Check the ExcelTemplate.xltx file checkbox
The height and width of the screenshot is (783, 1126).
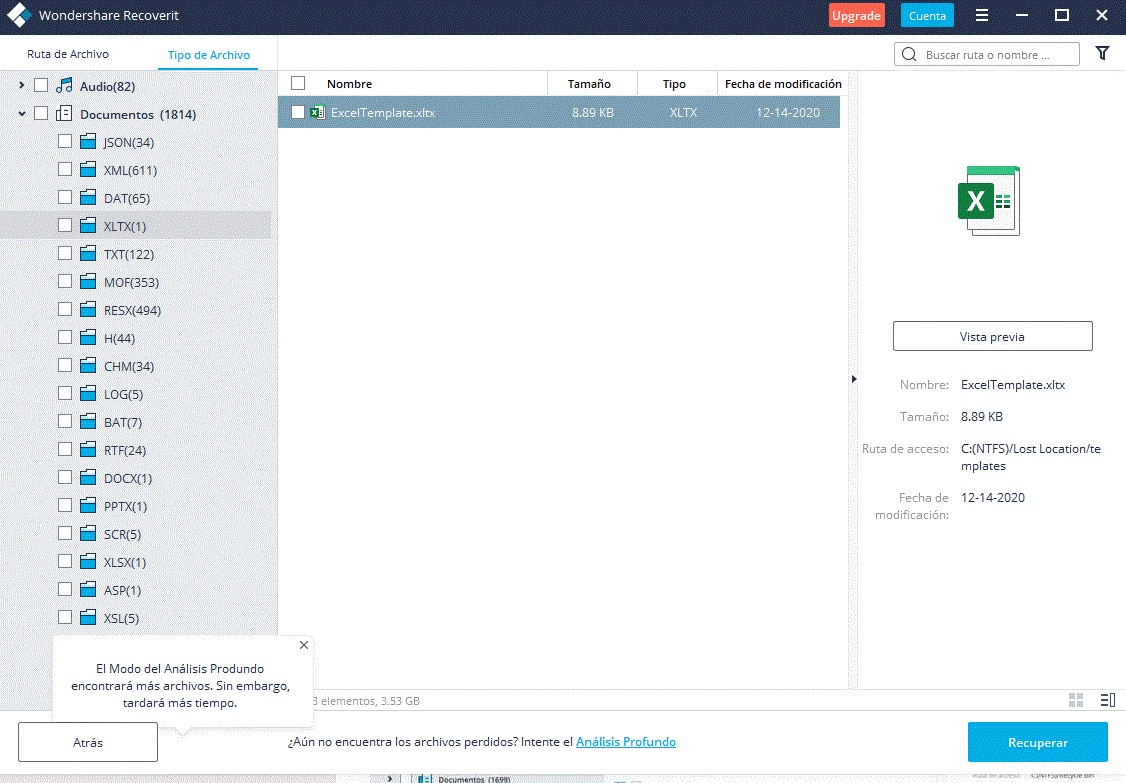point(297,112)
